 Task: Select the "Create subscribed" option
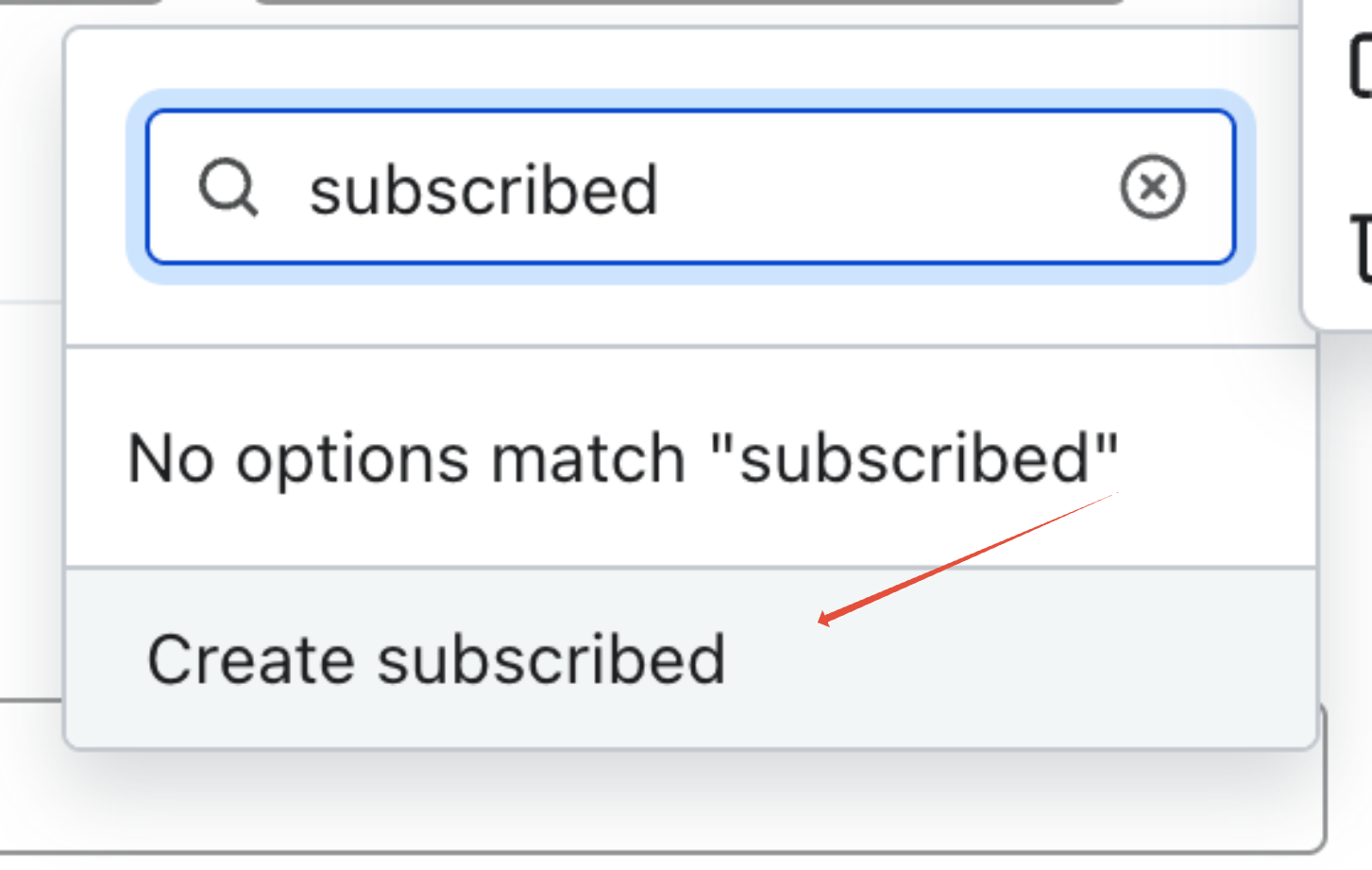436,658
